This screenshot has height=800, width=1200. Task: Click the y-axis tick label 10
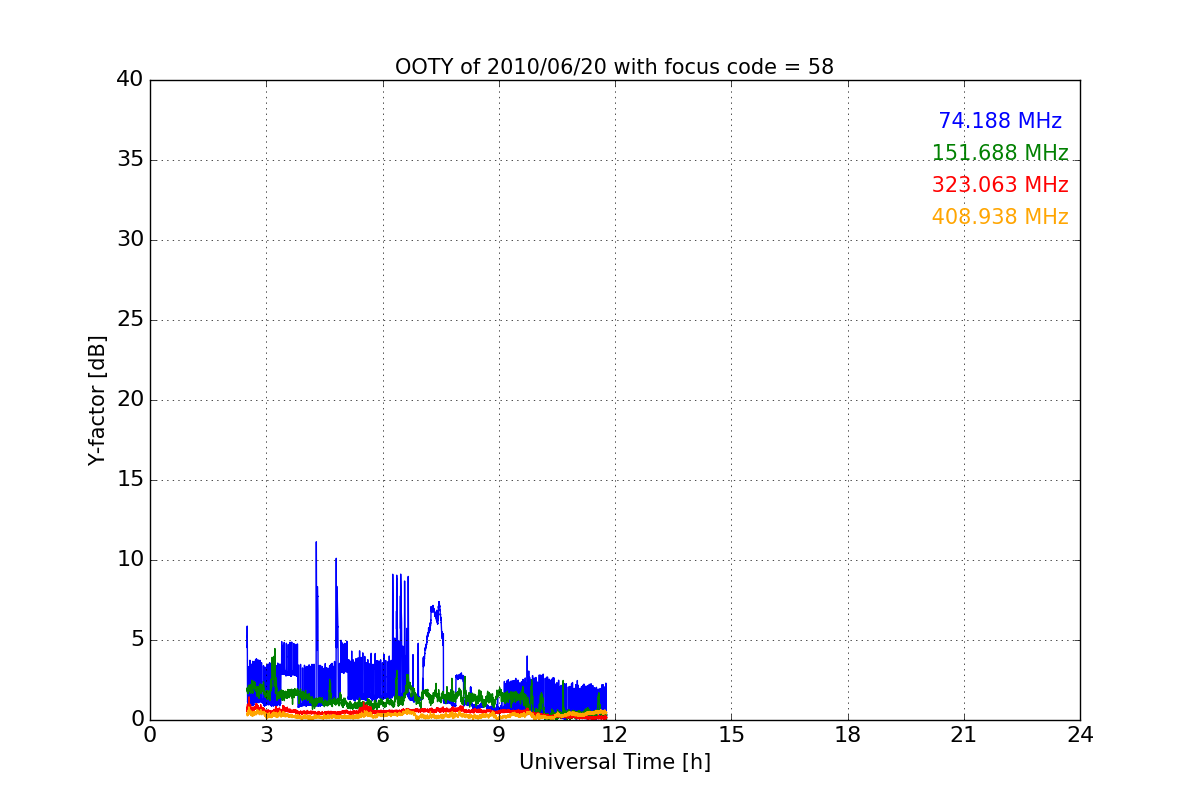point(130,560)
